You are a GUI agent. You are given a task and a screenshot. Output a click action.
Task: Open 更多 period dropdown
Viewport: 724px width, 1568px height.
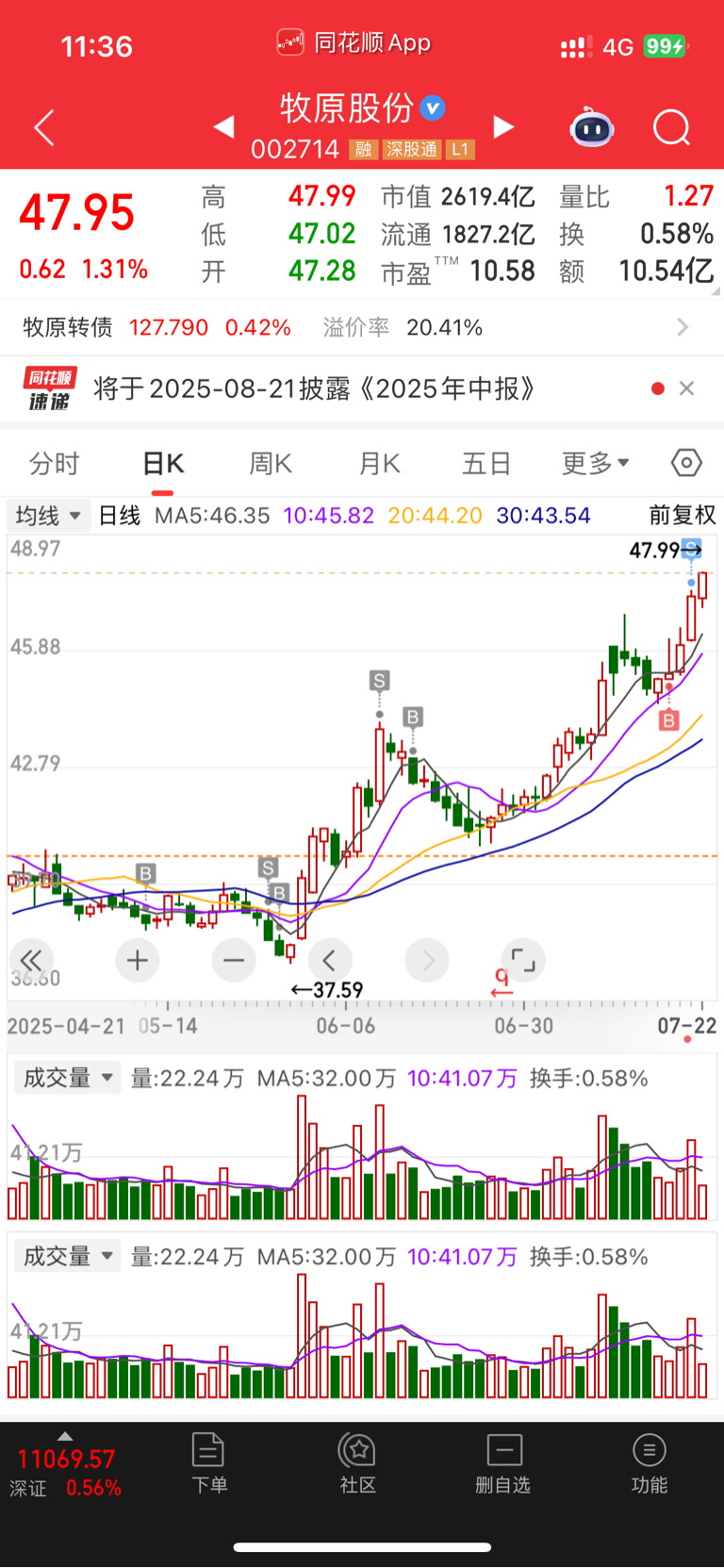coord(596,463)
